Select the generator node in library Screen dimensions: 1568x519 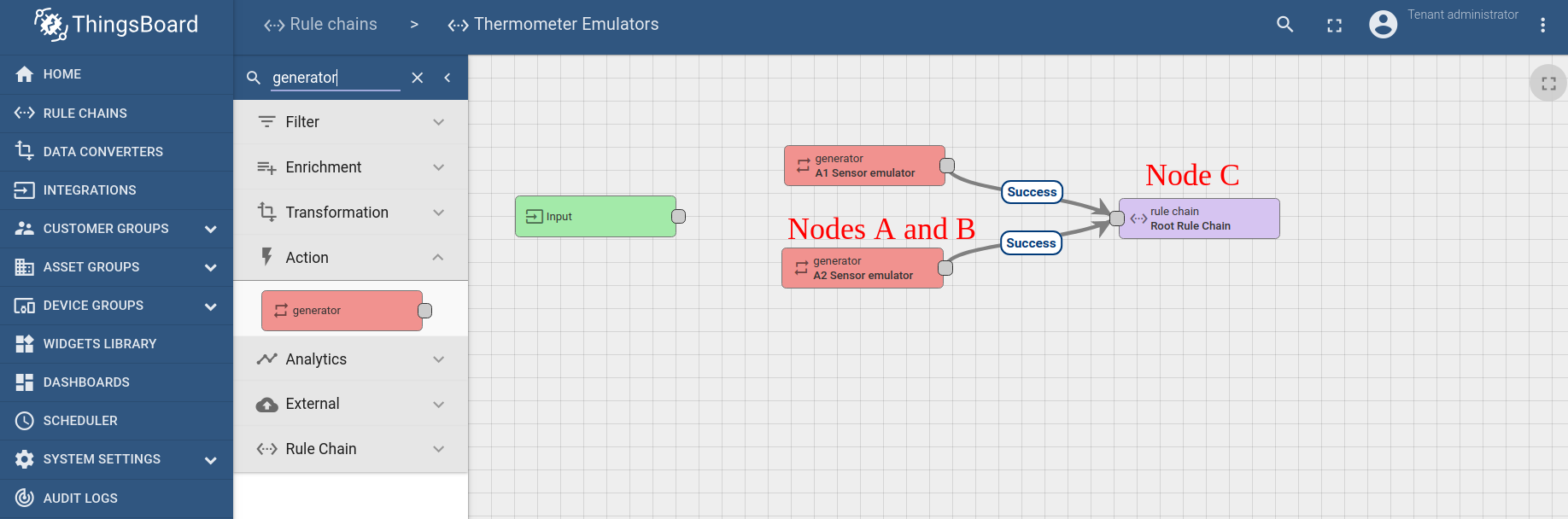[342, 311]
